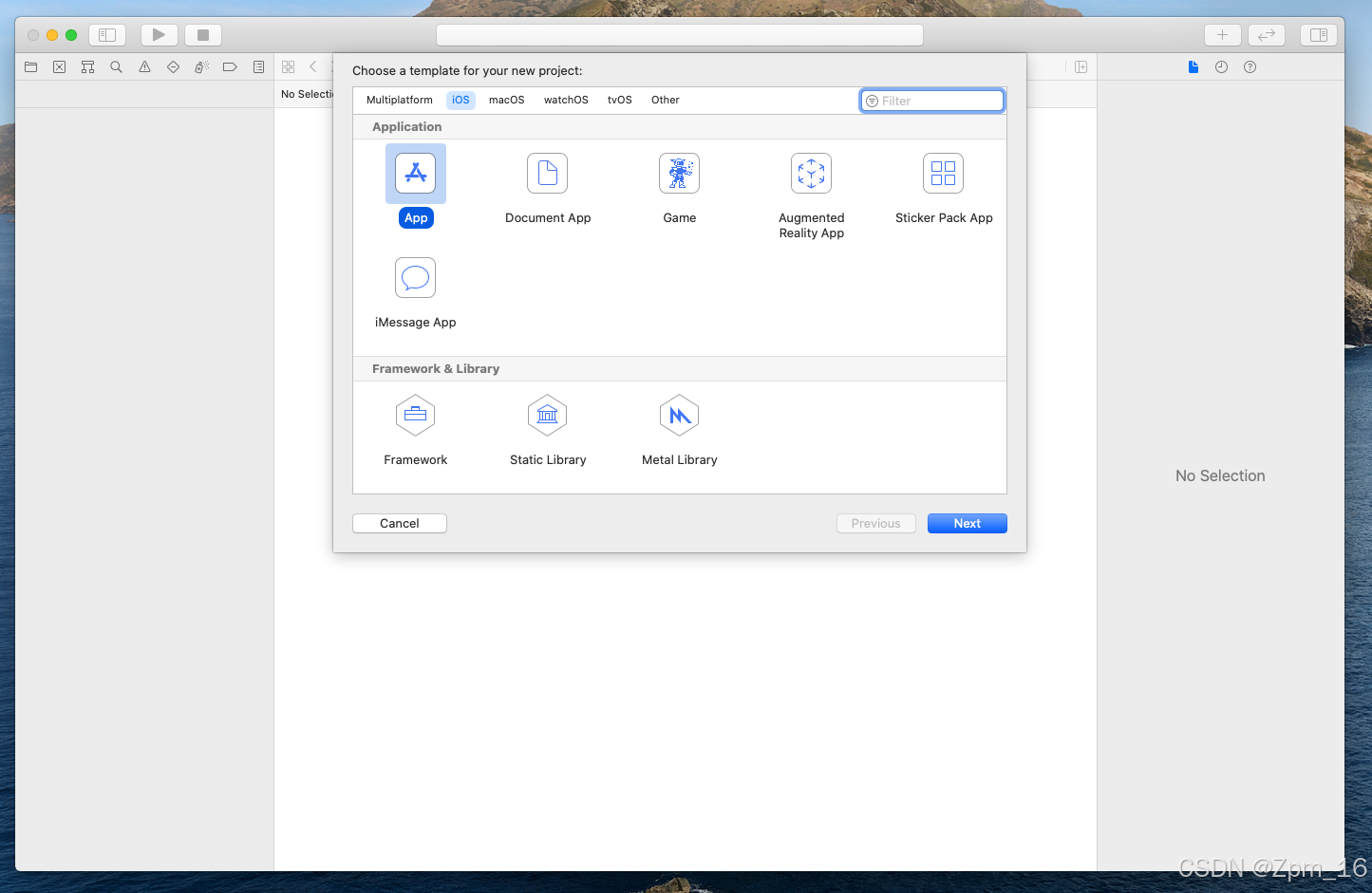This screenshot has height=893, width=1372.
Task: Switch to Other tab
Action: [x=666, y=100]
